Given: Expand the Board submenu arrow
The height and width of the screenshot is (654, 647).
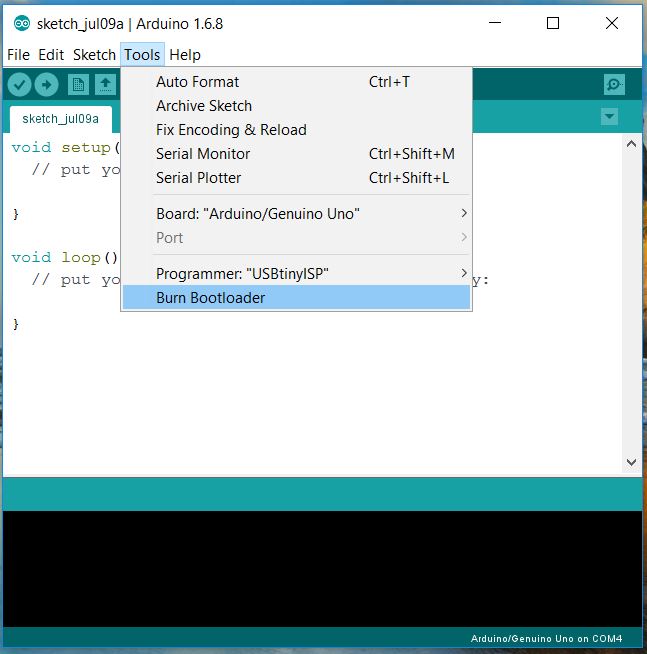Looking at the screenshot, I should point(463,213).
